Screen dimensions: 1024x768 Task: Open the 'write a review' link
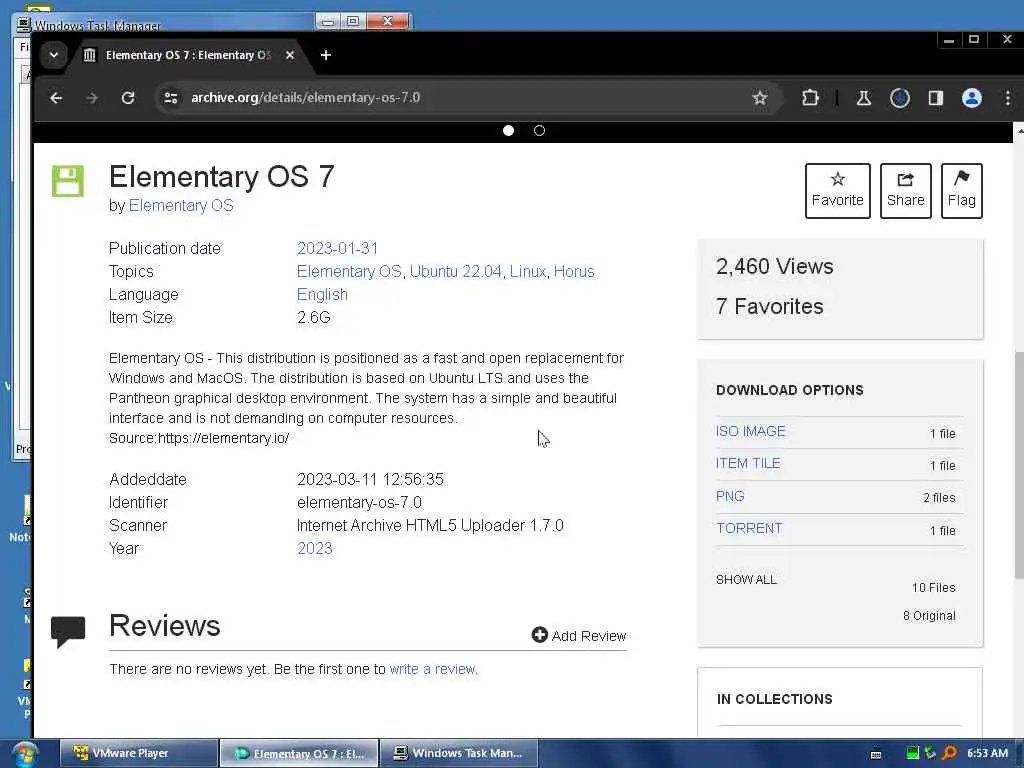[432, 669]
